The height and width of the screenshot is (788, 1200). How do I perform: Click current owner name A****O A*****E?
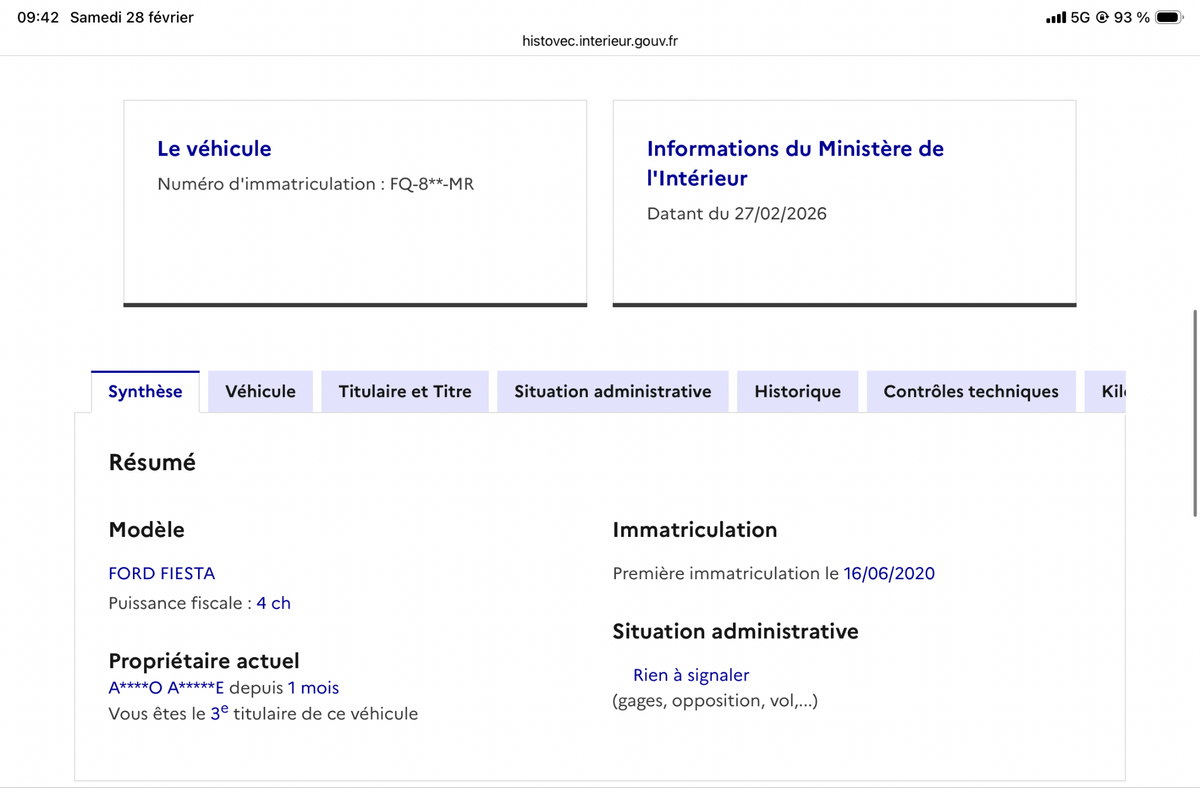click(x=166, y=688)
